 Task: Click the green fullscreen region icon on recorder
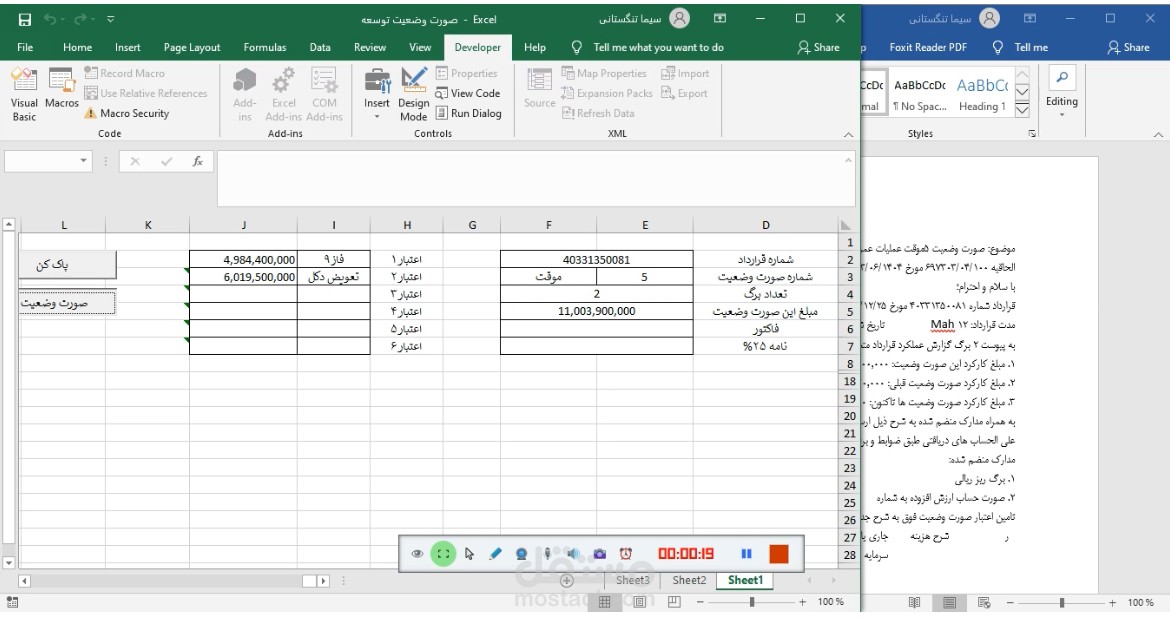[443, 554]
